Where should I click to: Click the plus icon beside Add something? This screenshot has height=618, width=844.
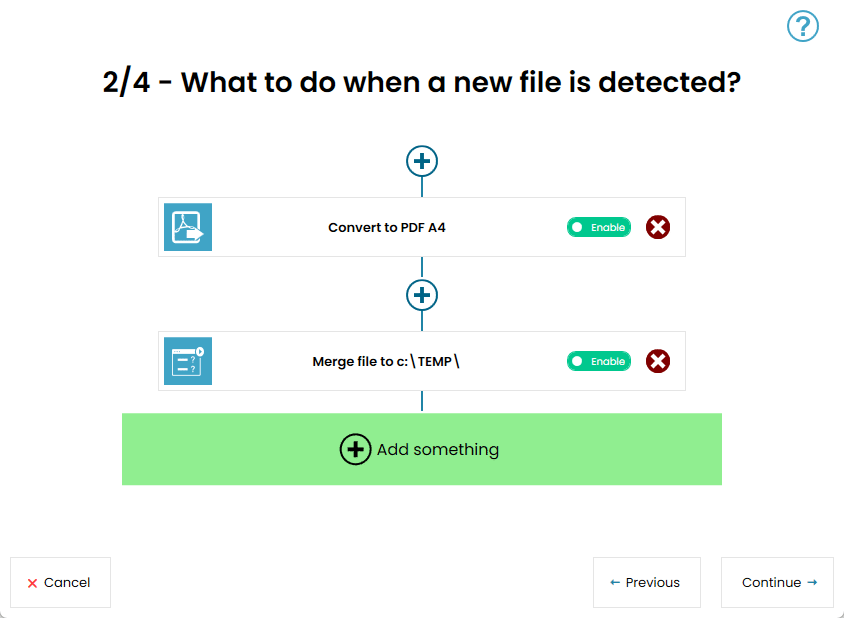pyautogui.click(x=355, y=450)
